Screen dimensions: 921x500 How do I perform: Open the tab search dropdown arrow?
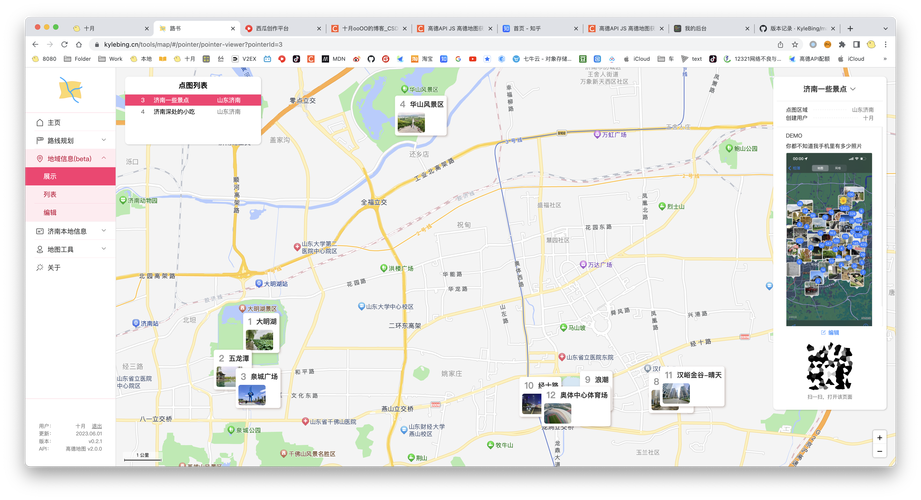885,28
